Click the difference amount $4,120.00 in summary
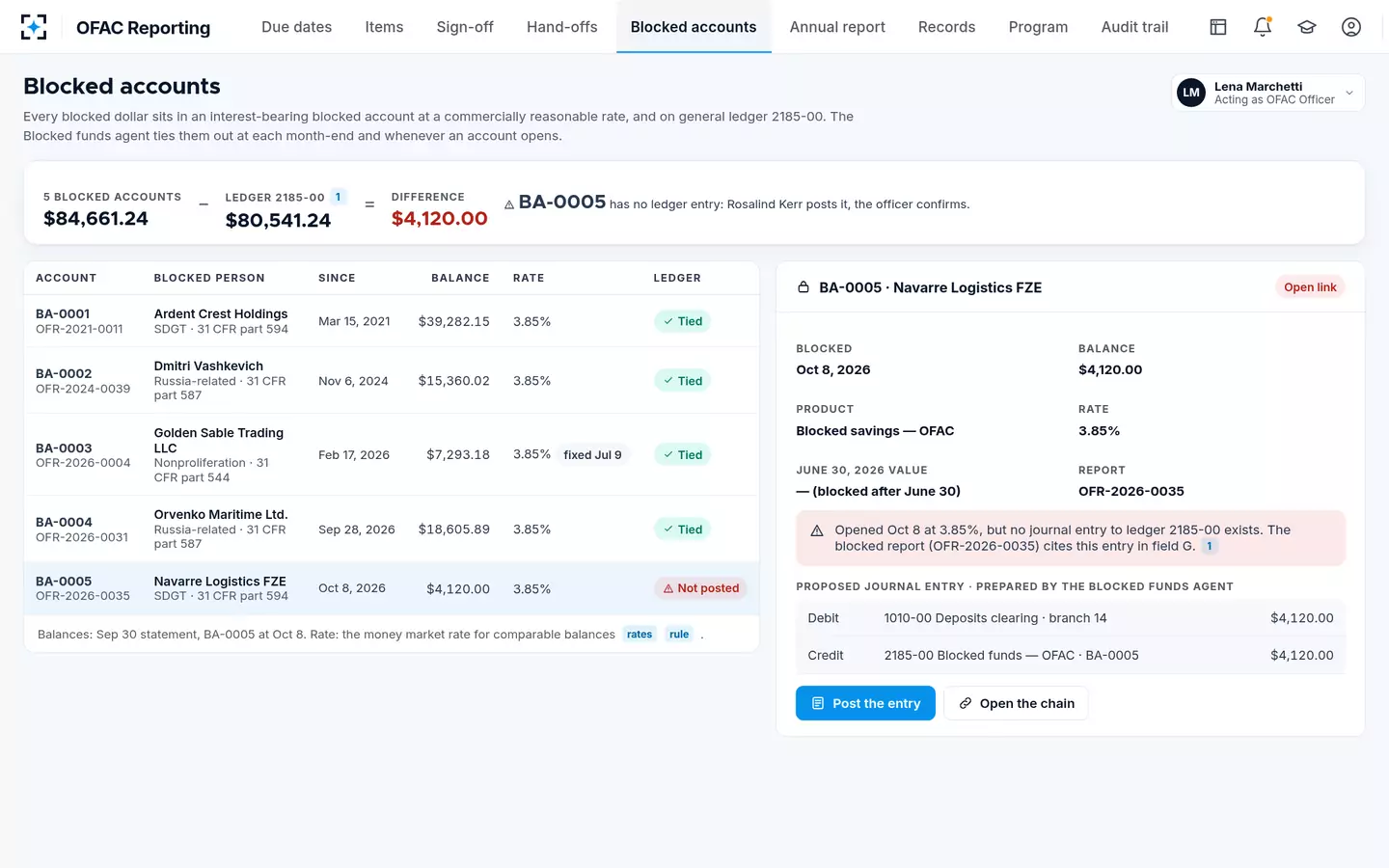 pos(440,219)
